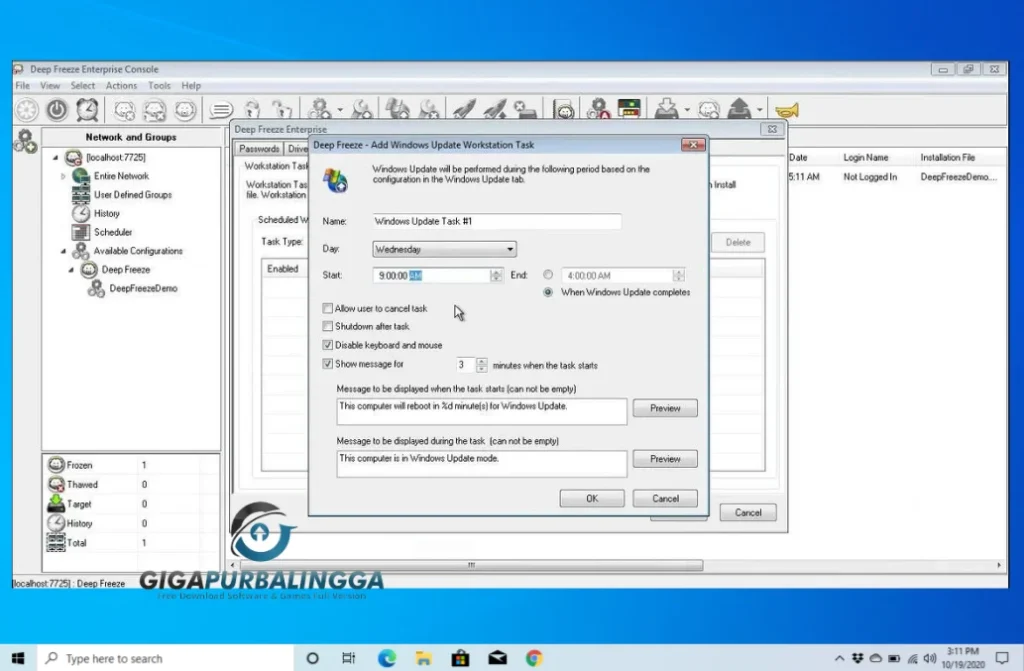Click the power/shutdown icon in the toolbar
Screen dimensions: 1024x671
click(57, 110)
